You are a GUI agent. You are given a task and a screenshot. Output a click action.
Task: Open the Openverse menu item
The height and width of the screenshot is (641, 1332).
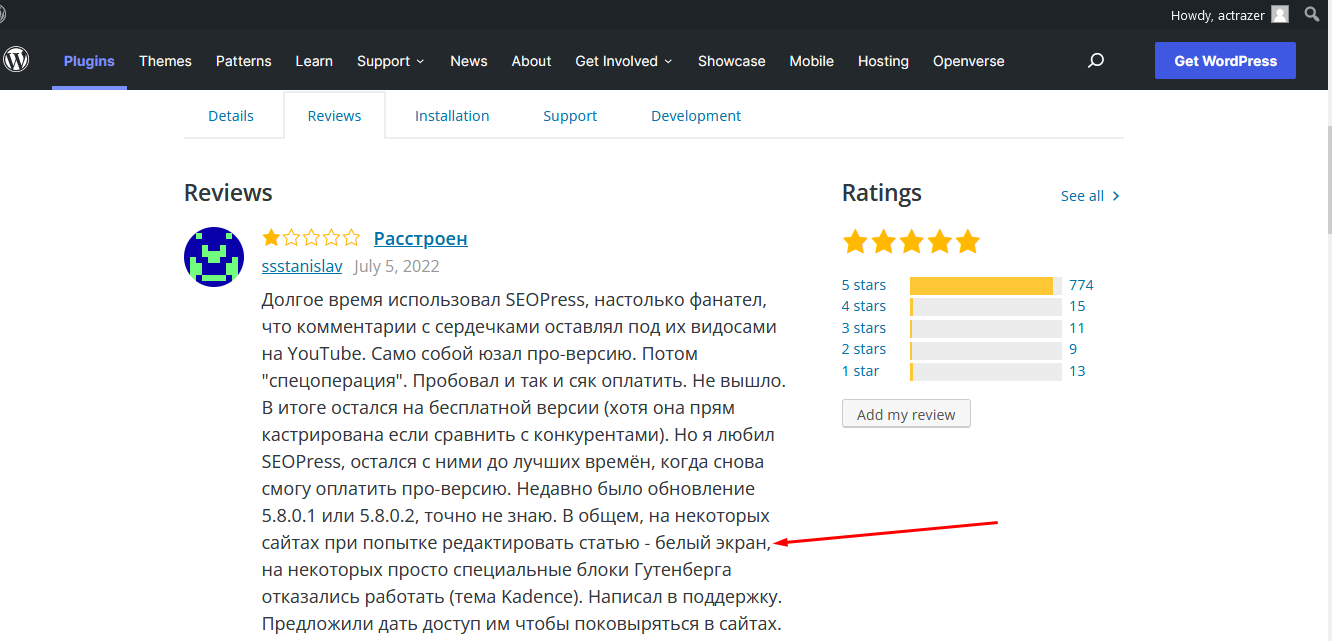click(968, 61)
